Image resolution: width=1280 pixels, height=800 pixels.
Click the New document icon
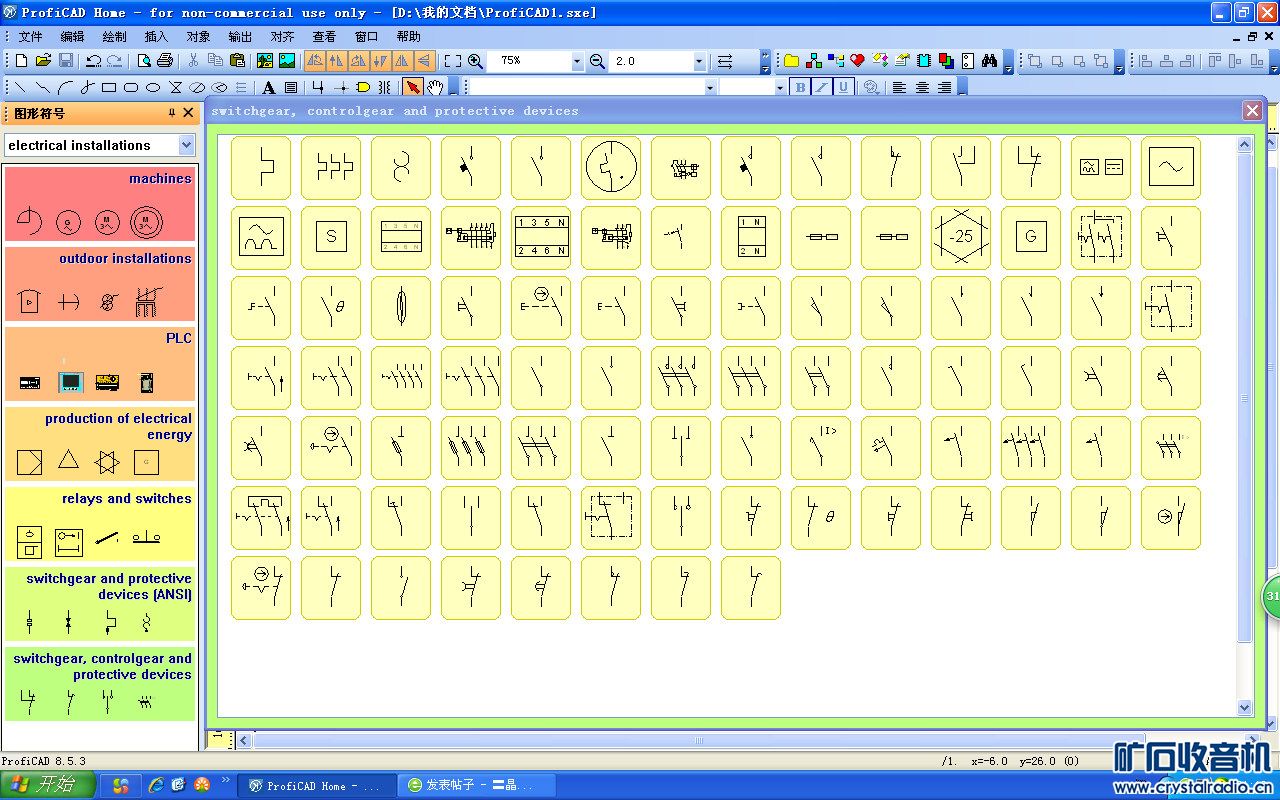(22, 61)
